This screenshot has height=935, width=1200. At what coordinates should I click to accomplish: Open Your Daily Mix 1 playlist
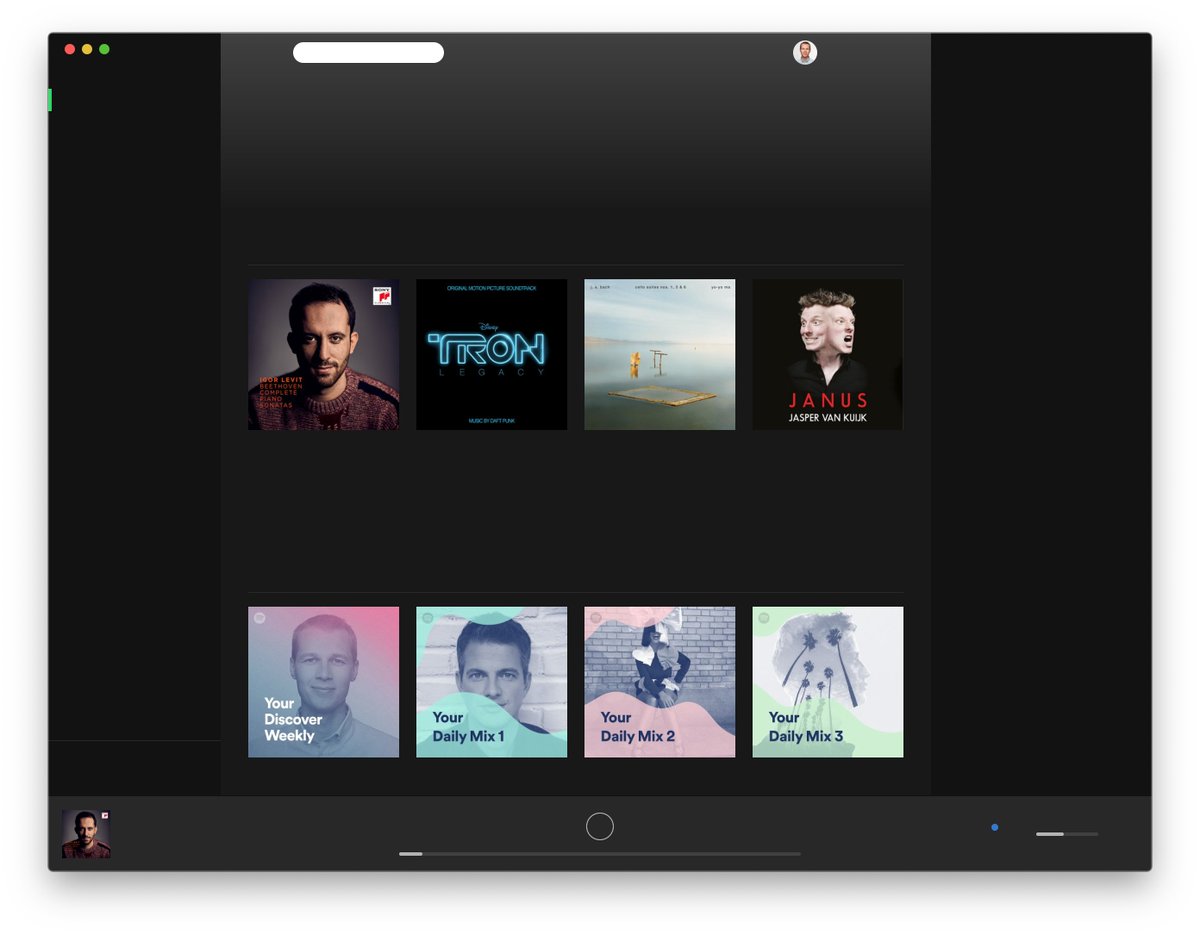point(491,682)
